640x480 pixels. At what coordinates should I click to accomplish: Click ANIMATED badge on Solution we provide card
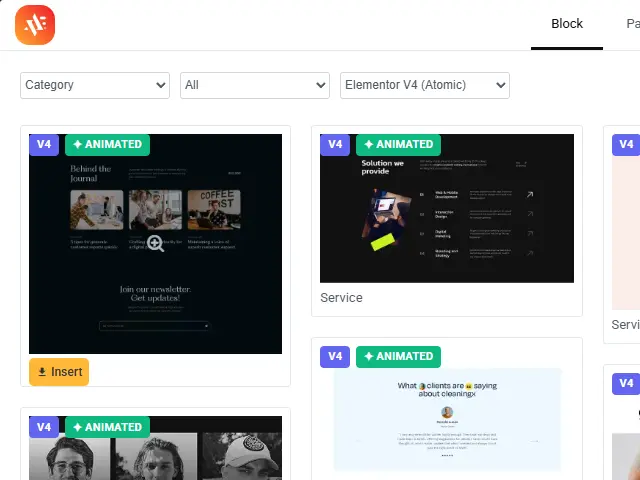398,144
